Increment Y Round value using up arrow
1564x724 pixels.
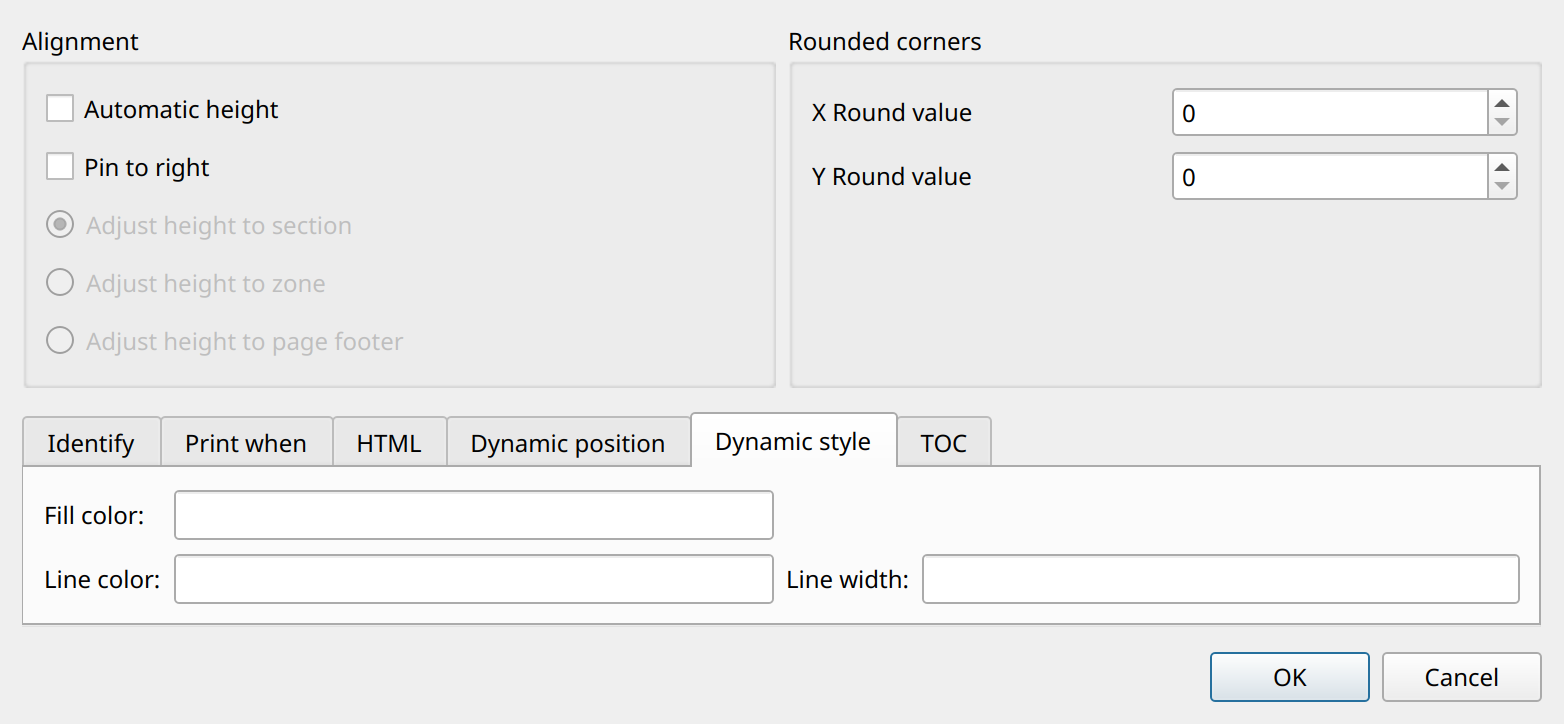click(1501, 166)
